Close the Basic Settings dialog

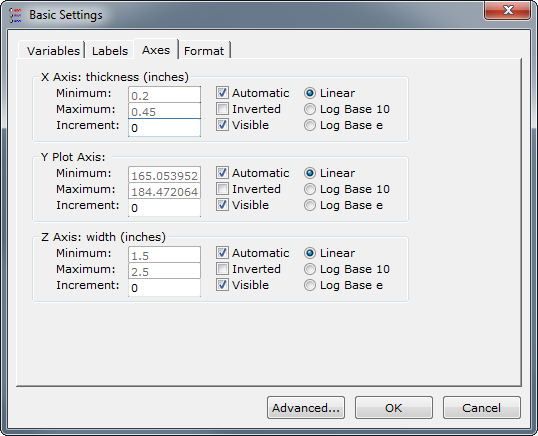tap(507, 10)
